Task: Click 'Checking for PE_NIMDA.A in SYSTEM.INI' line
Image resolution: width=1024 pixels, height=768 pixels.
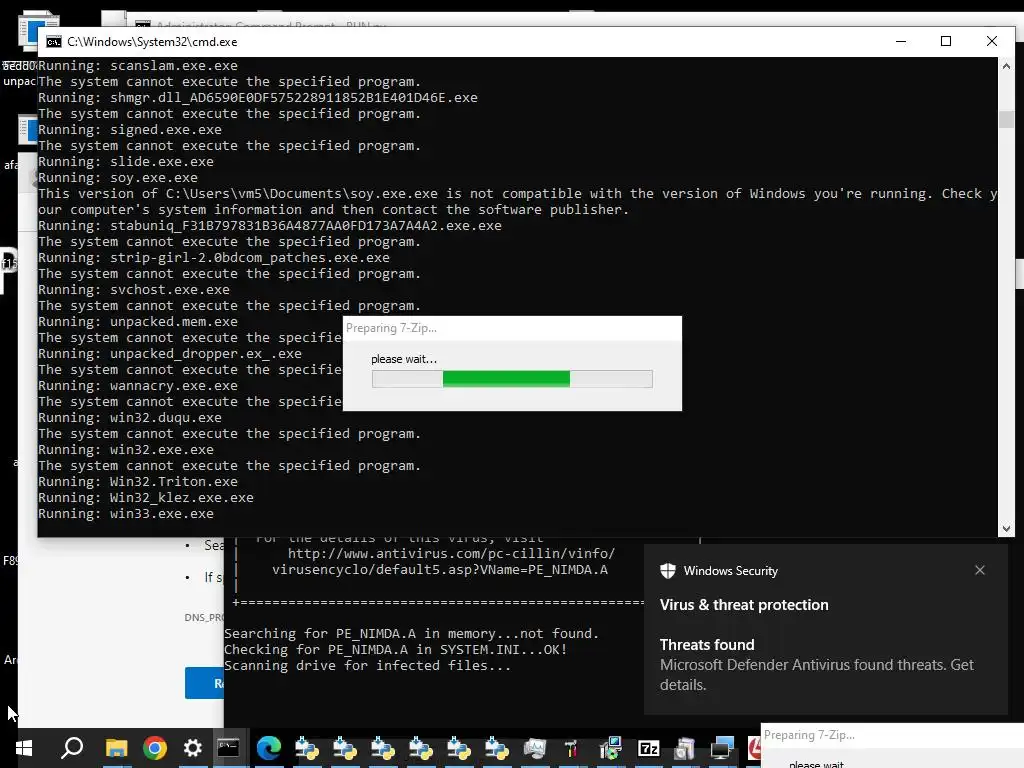Action: 396,650
